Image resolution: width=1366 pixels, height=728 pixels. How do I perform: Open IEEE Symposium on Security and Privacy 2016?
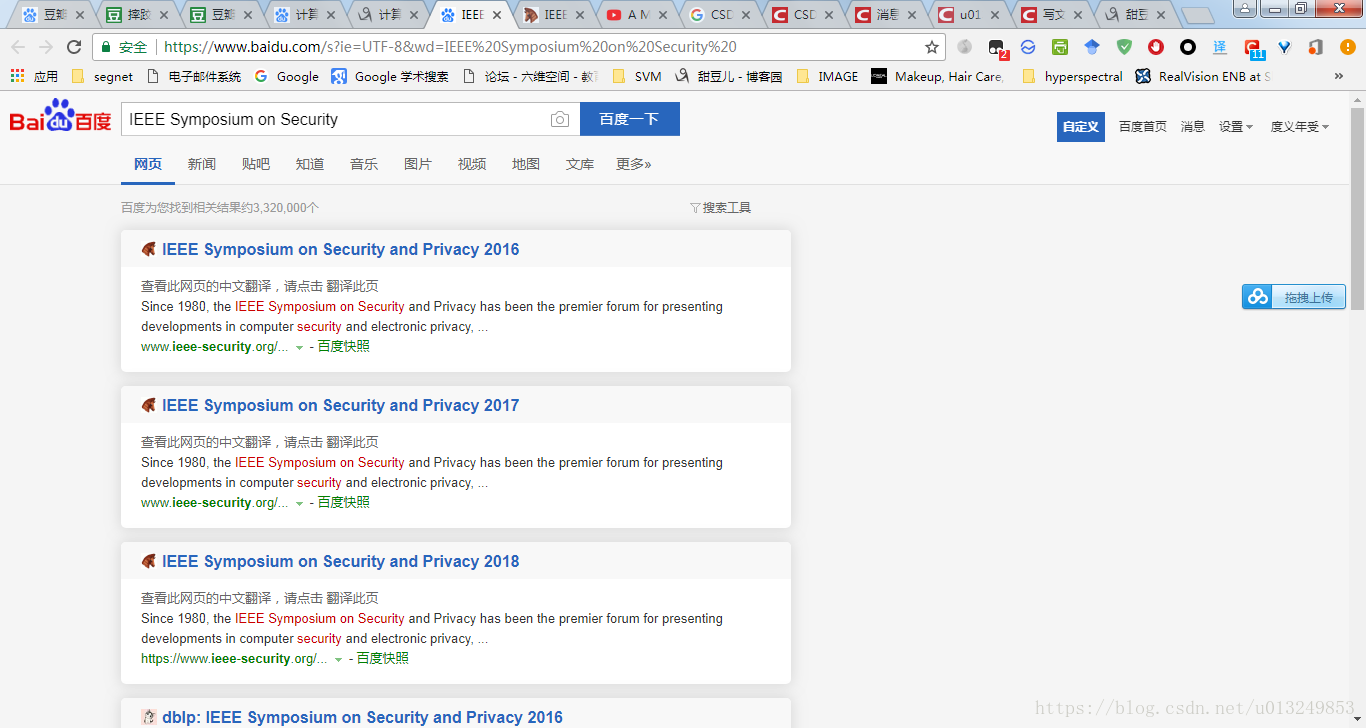[x=340, y=250]
